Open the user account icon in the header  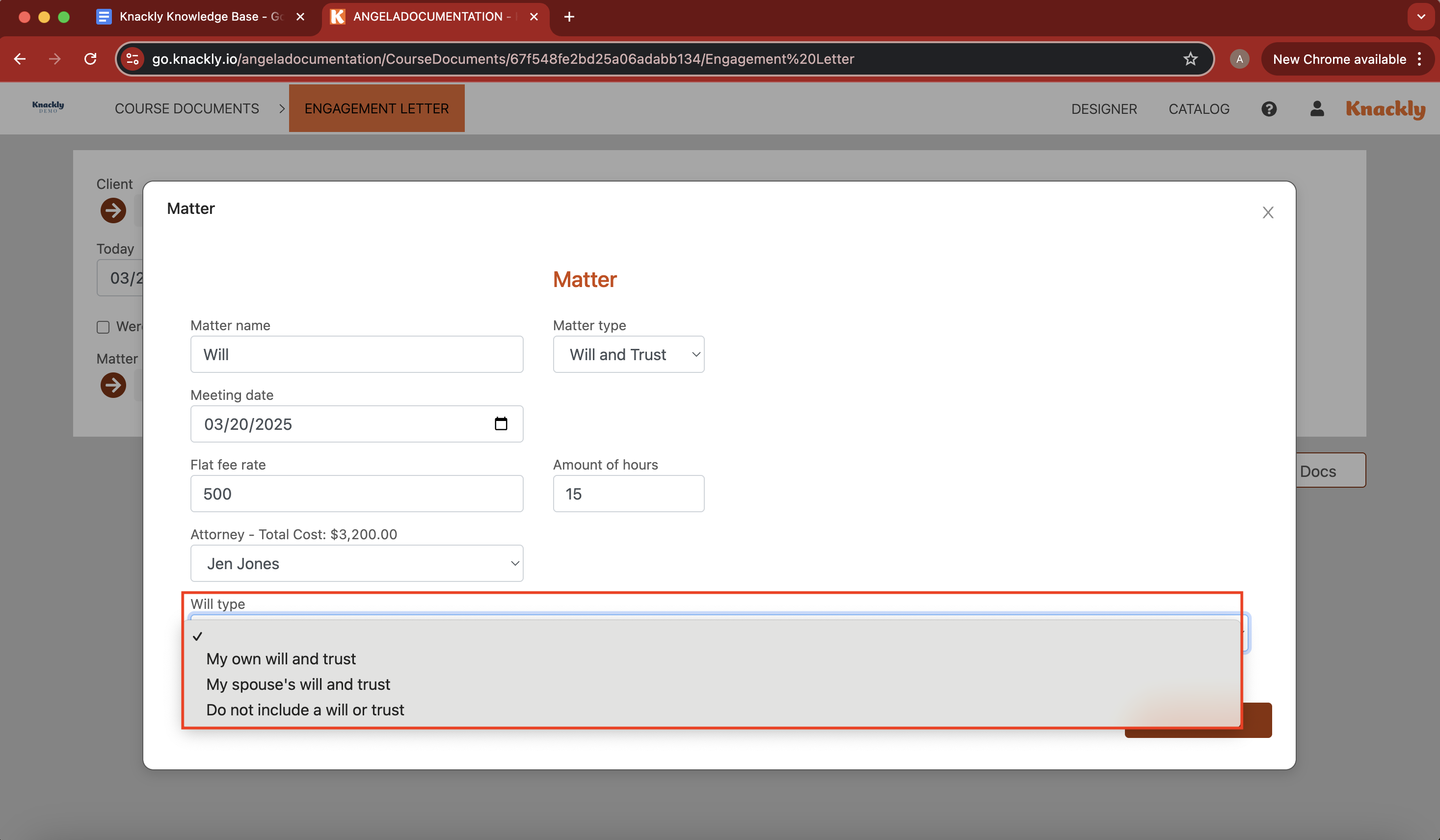(1317, 108)
